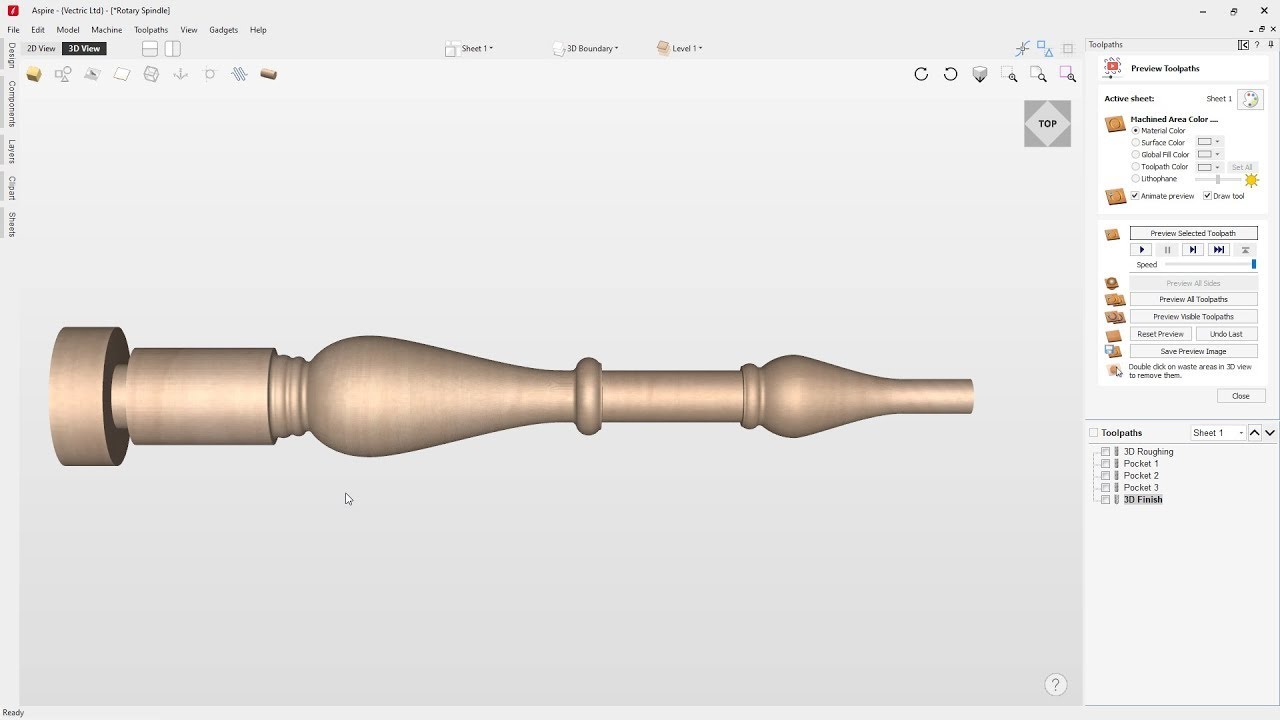Screen dimensions: 1280x720
Task: Select the Material Color radio button
Action: tap(1135, 131)
